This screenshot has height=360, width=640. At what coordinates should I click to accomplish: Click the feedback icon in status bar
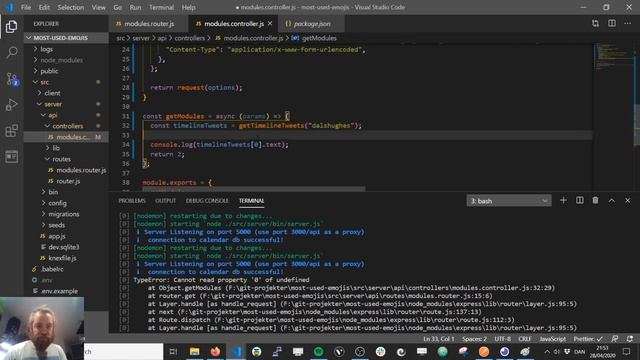pos(615,339)
